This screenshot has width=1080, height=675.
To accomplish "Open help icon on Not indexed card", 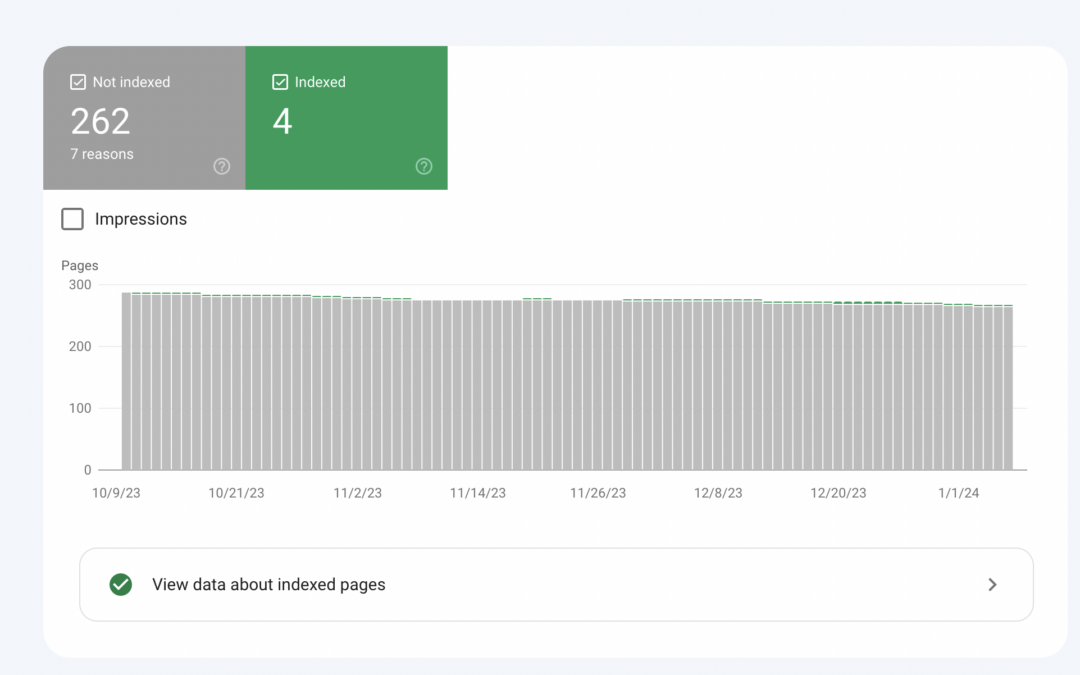I will coord(222,166).
